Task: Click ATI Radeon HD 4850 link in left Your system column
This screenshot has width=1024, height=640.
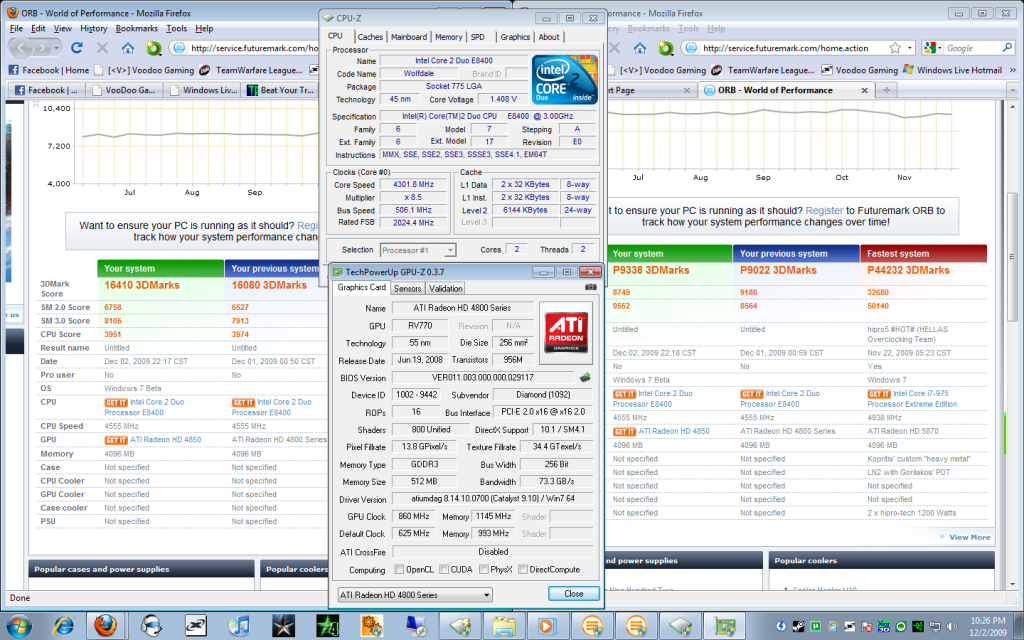Action: click(x=165, y=440)
